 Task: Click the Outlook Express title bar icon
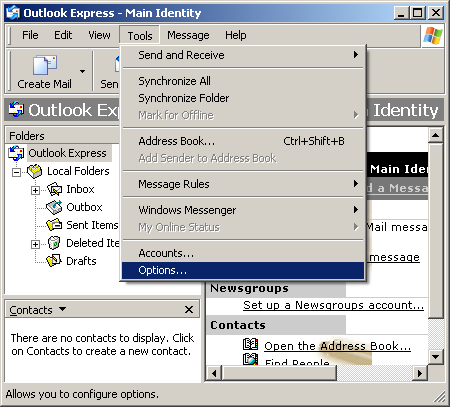tap(13, 13)
